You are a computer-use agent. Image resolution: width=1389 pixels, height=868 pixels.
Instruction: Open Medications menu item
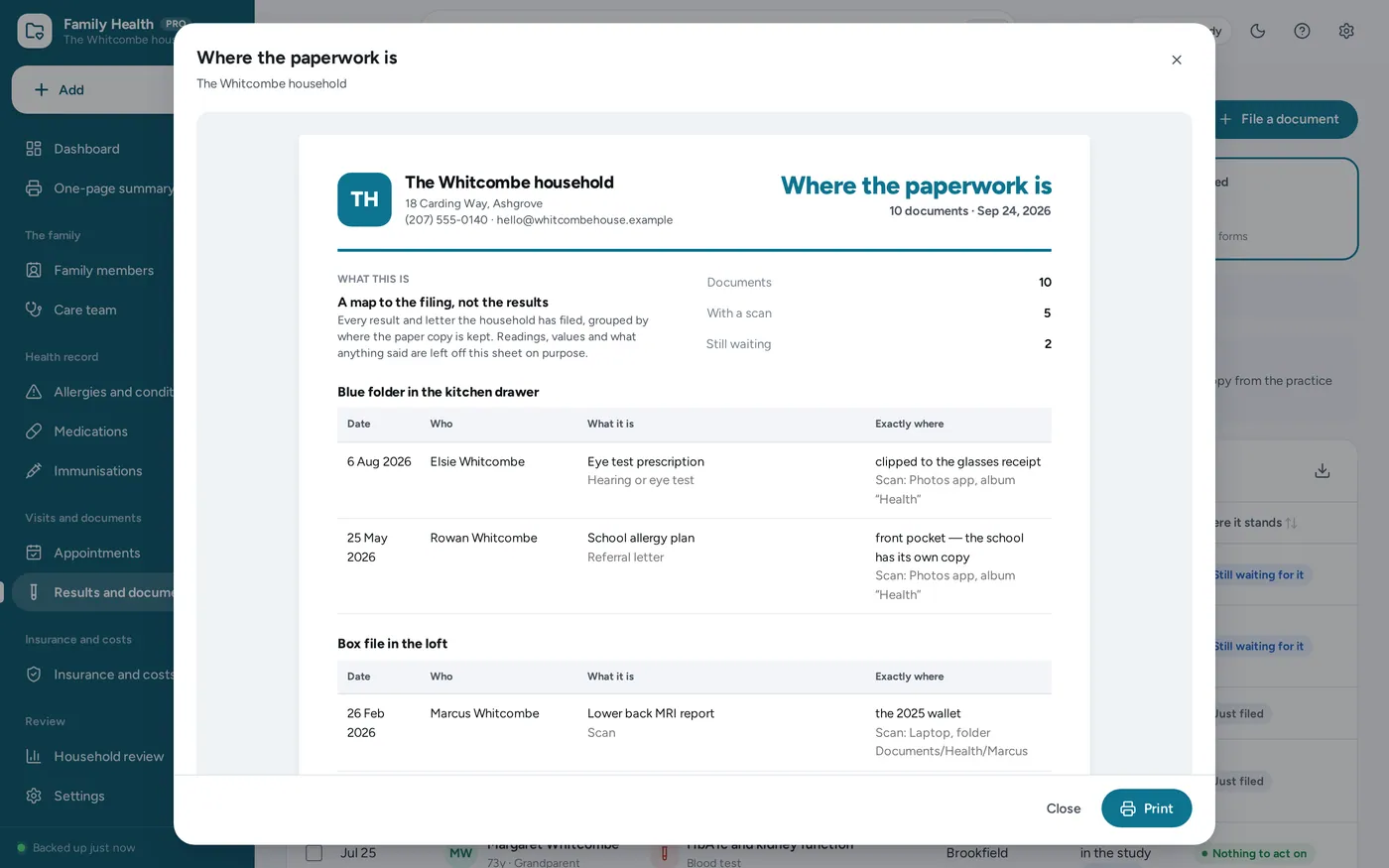click(x=93, y=432)
